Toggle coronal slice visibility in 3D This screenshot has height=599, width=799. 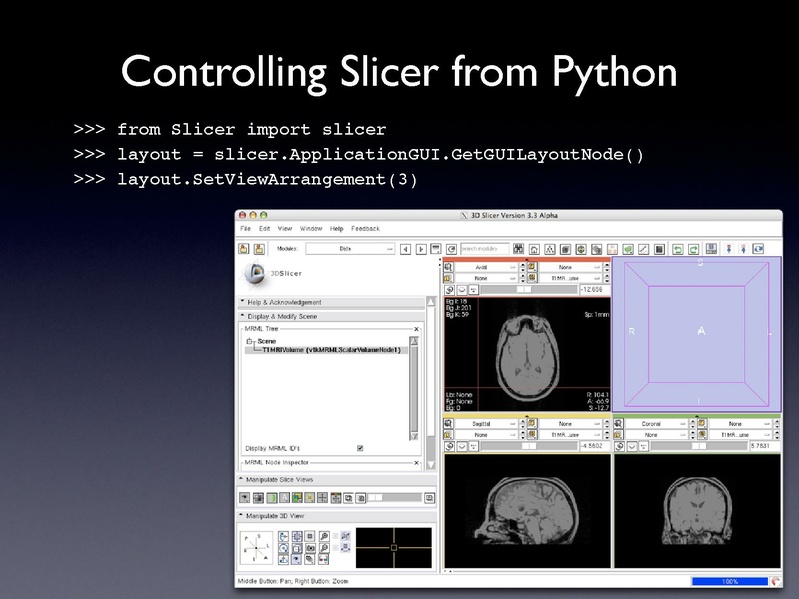coord(632,446)
